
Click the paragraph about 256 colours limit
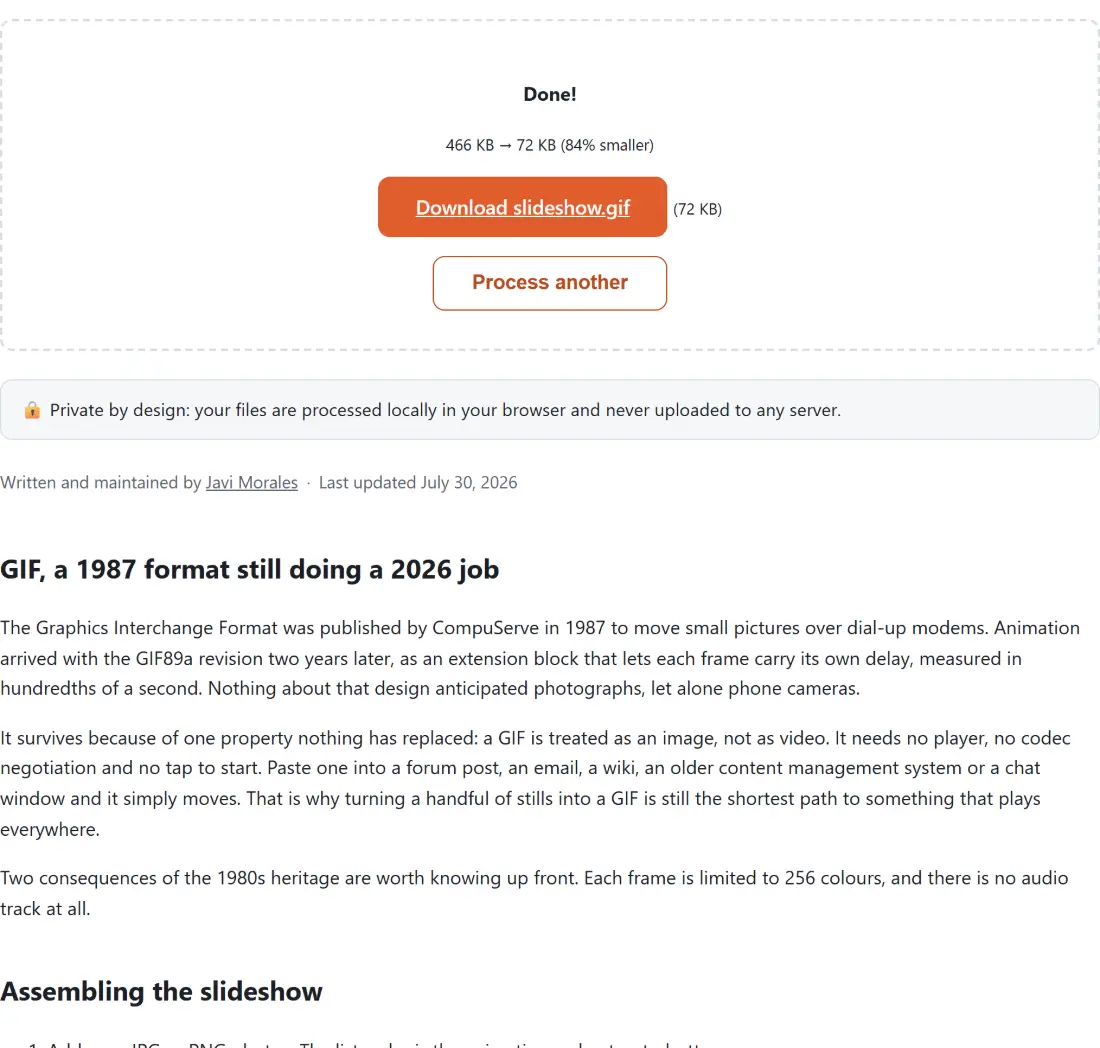[x=534, y=893]
